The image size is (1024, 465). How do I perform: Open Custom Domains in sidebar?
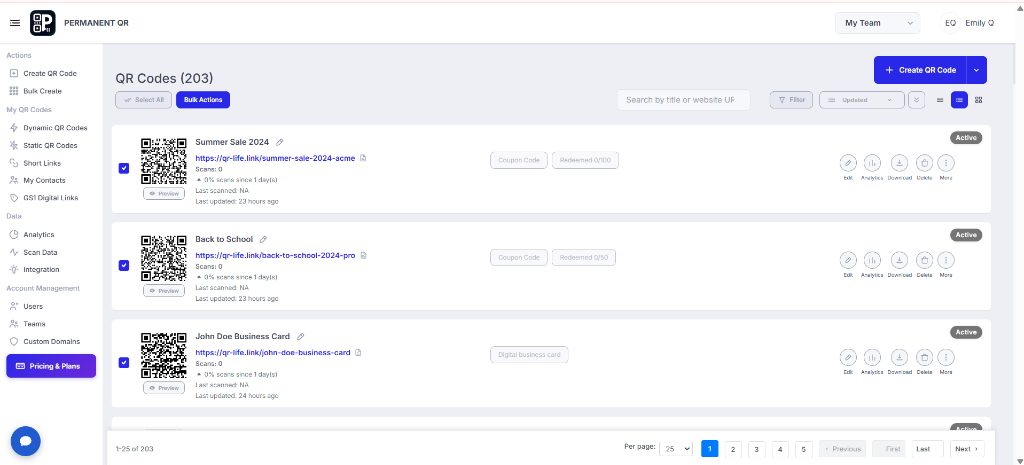[x=45, y=342]
